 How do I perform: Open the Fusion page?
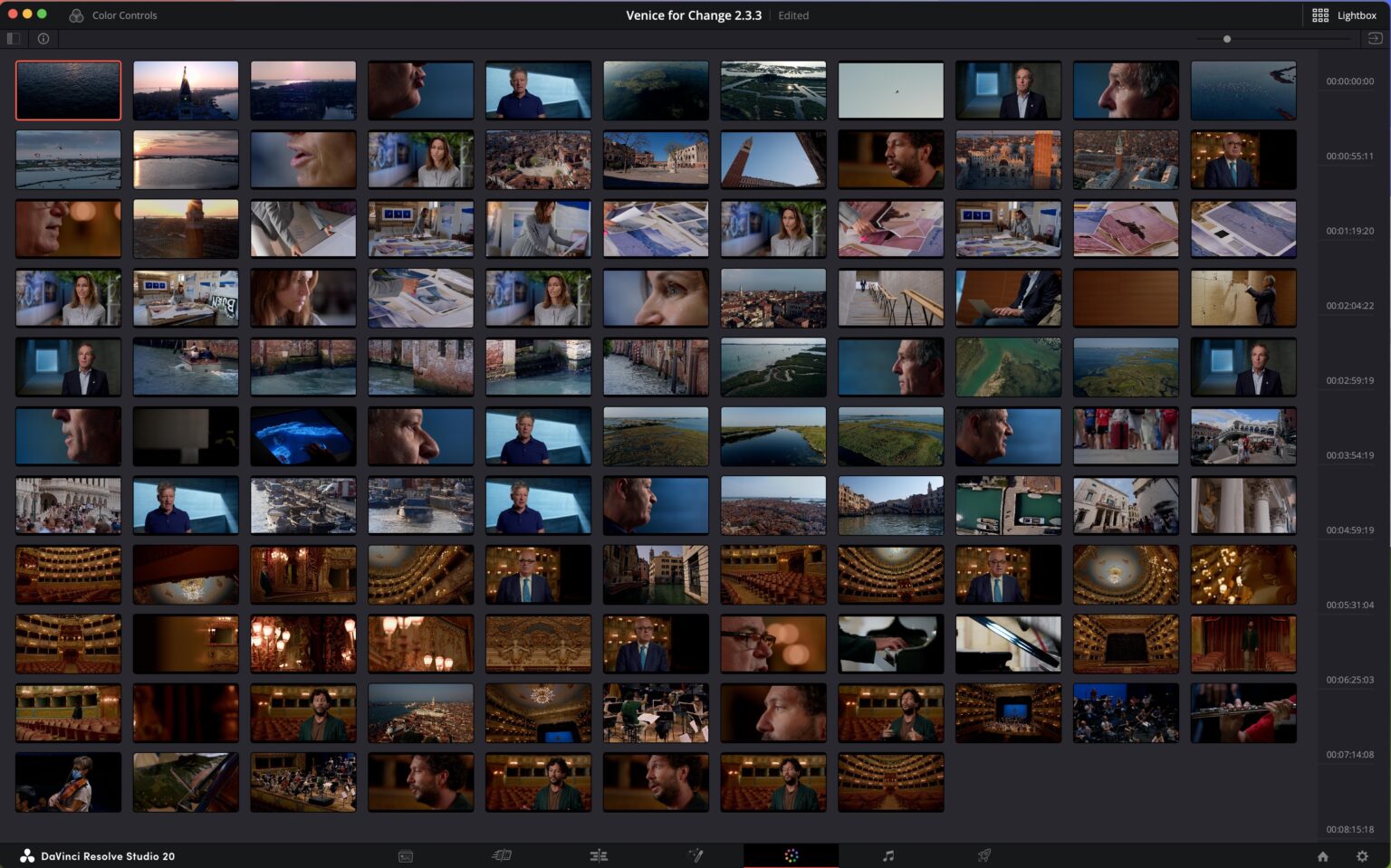pyautogui.click(x=695, y=855)
